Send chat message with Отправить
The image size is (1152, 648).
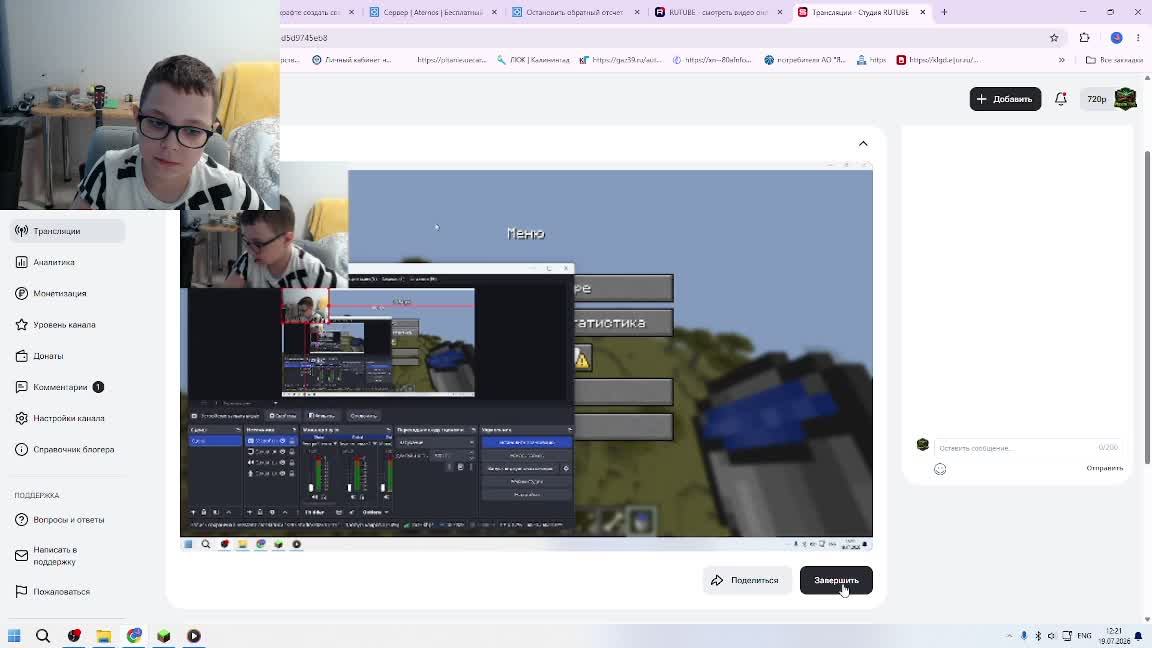pos(1104,468)
